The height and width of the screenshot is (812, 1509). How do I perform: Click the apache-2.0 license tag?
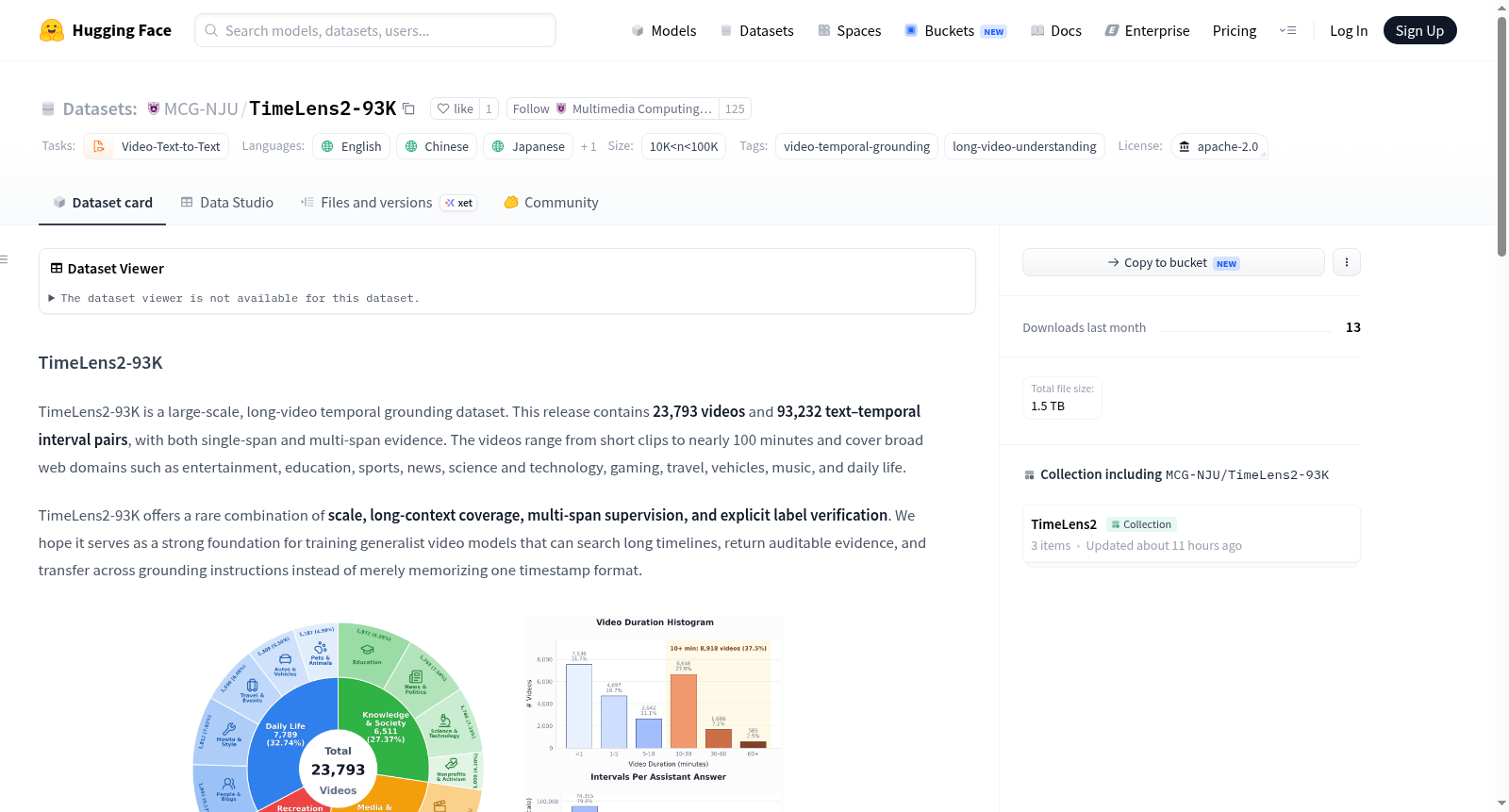(1219, 146)
